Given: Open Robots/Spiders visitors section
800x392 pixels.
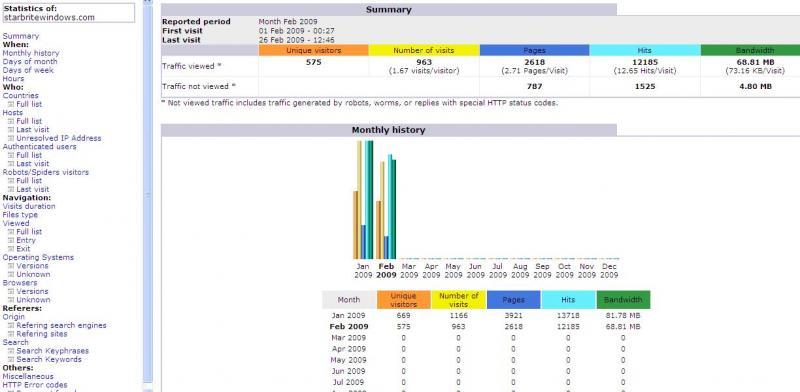Looking at the screenshot, I should [x=45, y=172].
